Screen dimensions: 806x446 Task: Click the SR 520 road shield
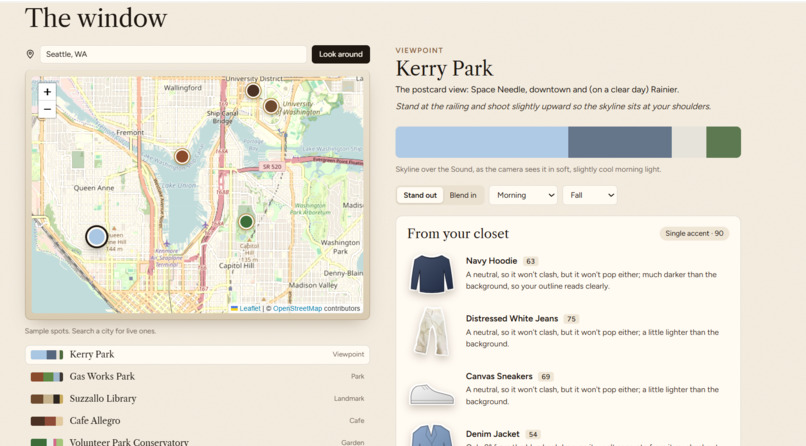[272, 166]
